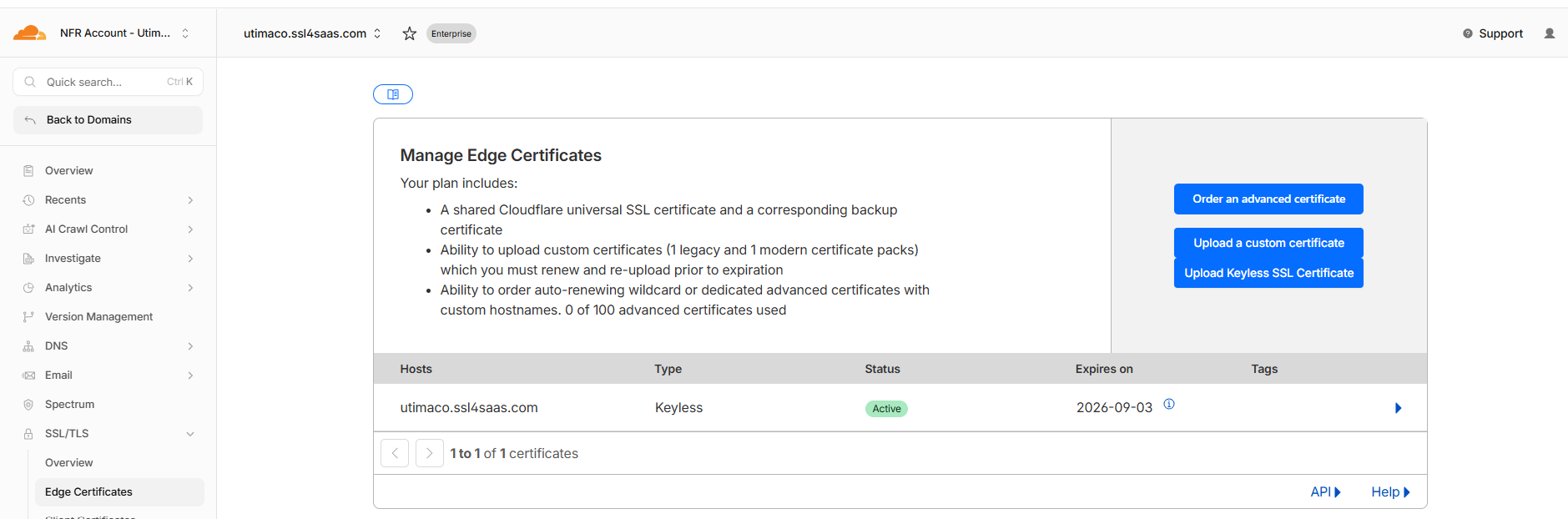Expand the Analytics chevron

190,288
